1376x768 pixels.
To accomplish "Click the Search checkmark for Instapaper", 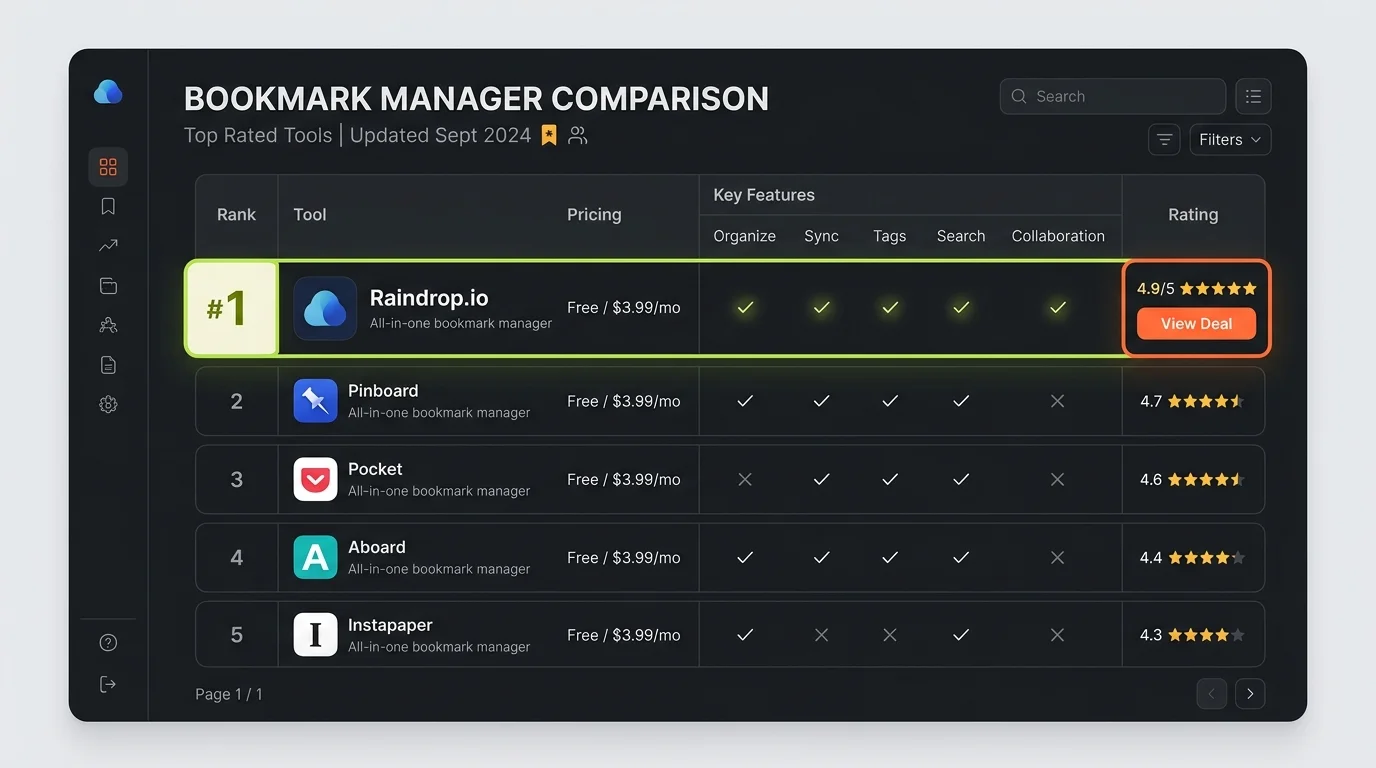I will 961,635.
